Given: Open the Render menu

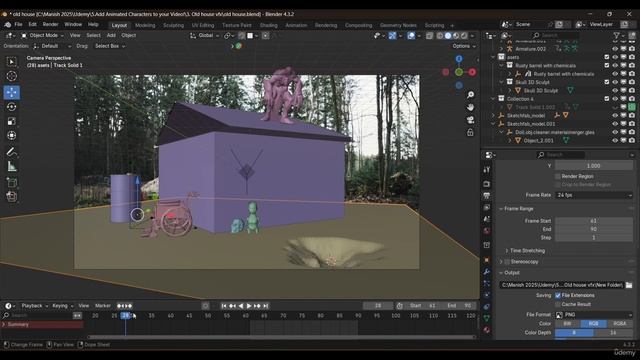Looking at the screenshot, I should (51, 24).
